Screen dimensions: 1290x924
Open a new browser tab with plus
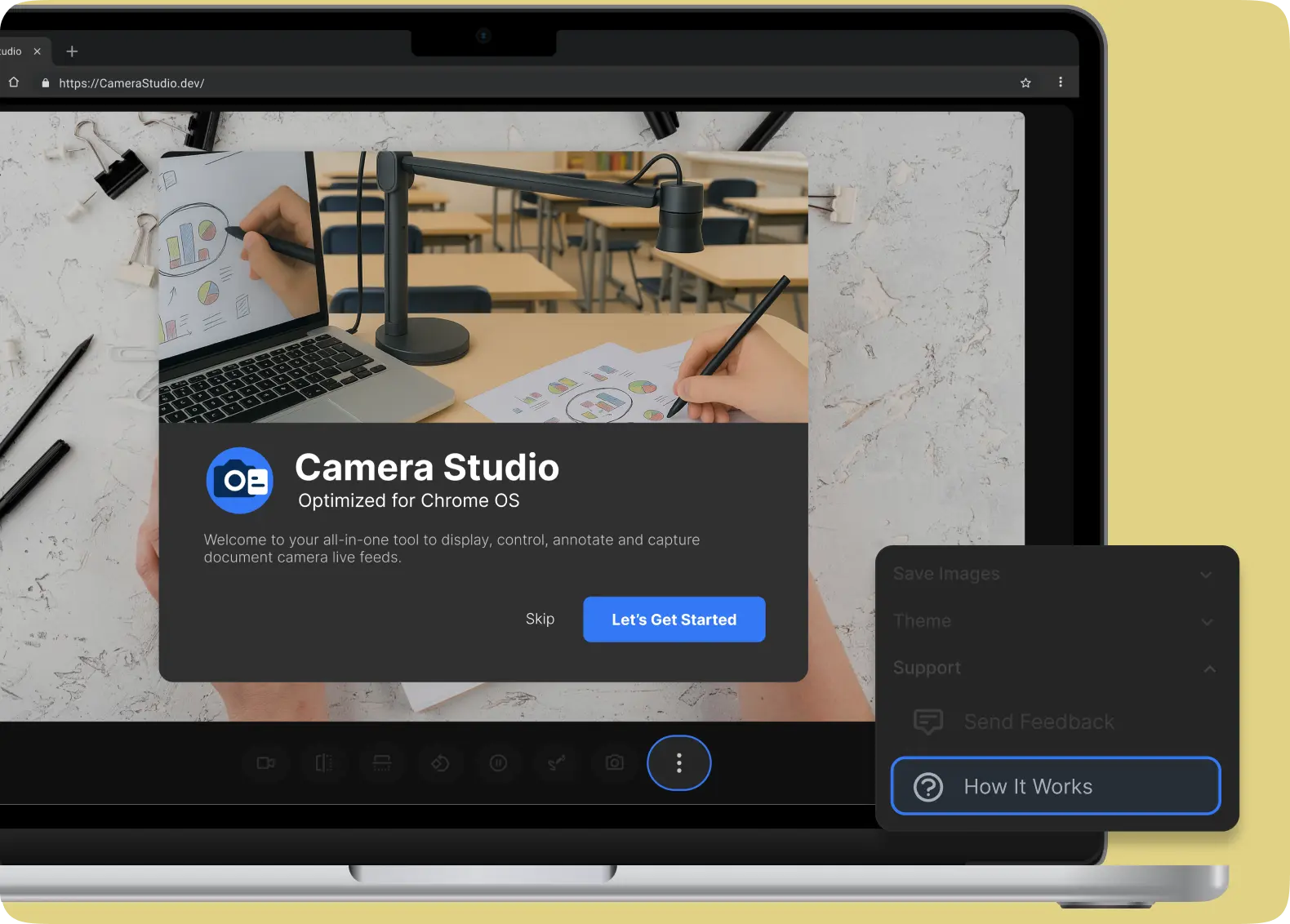coord(72,51)
